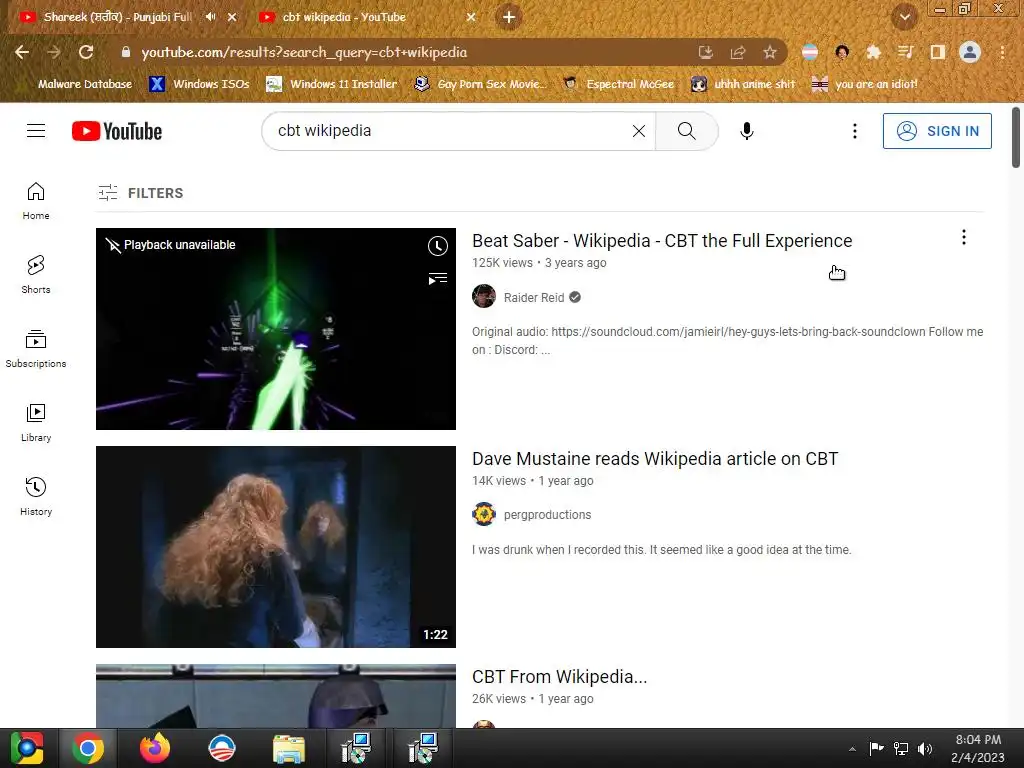Open Chrome from the taskbar

88,748
